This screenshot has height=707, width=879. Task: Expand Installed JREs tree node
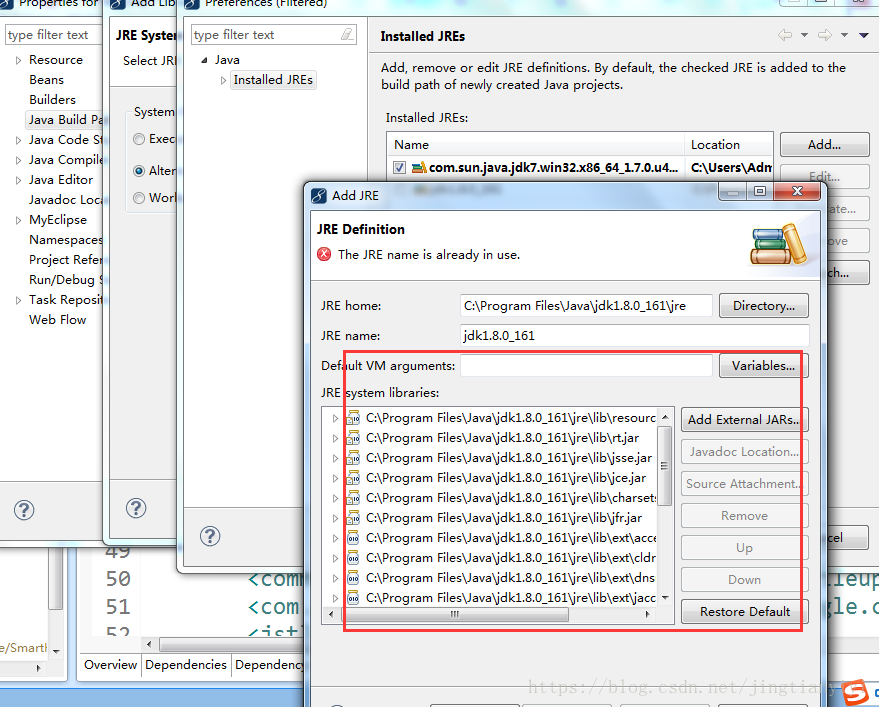tap(223, 80)
